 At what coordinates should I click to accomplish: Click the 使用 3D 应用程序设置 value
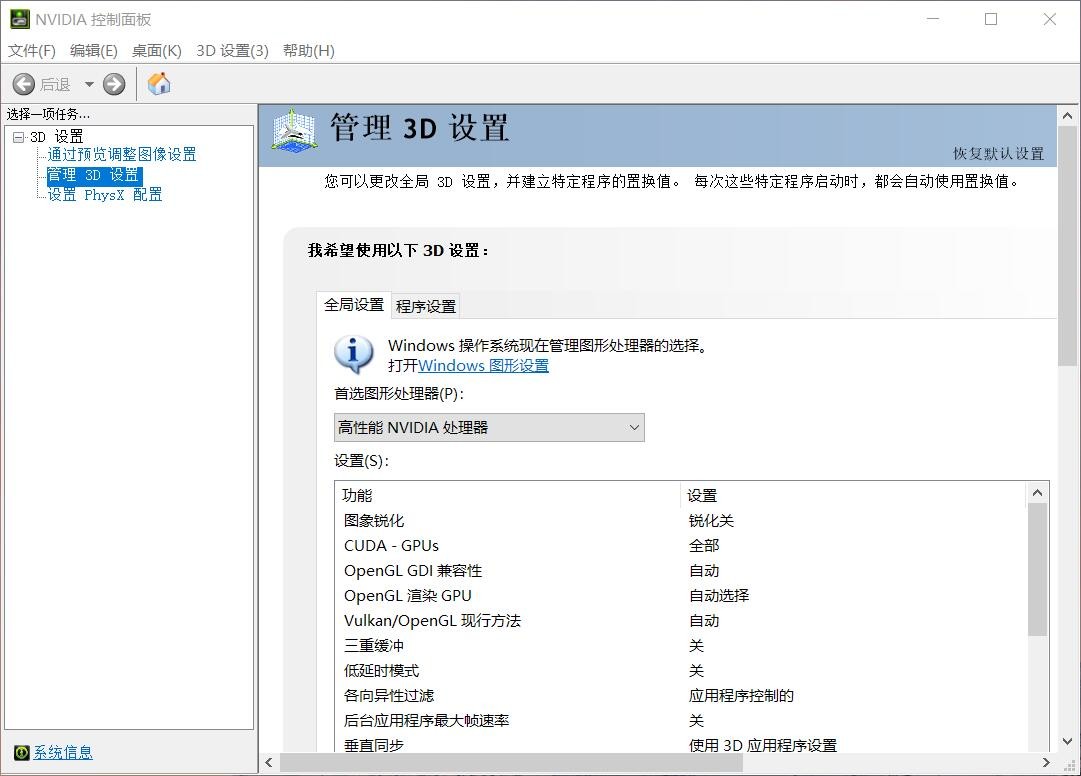(762, 745)
